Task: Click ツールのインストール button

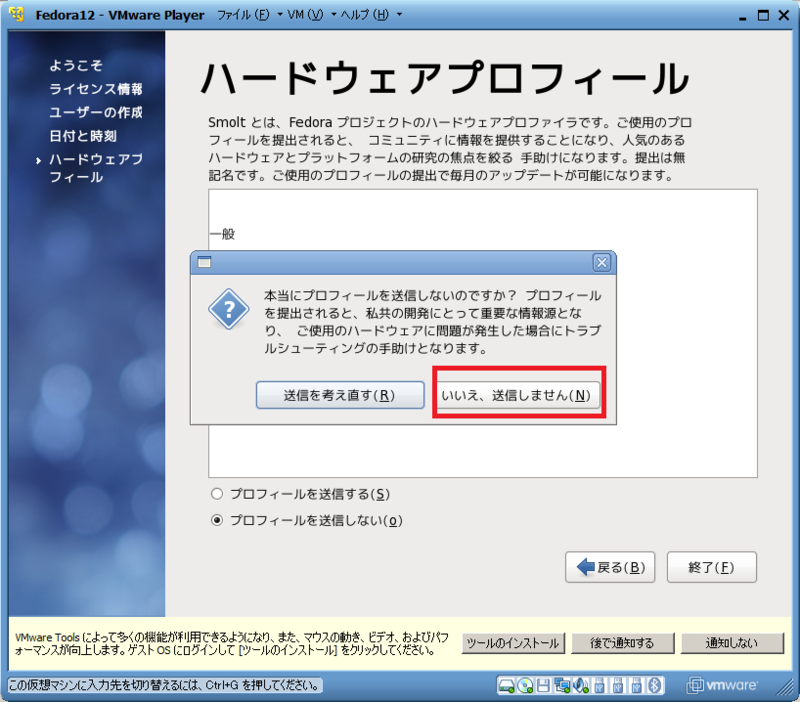Action: (x=513, y=643)
